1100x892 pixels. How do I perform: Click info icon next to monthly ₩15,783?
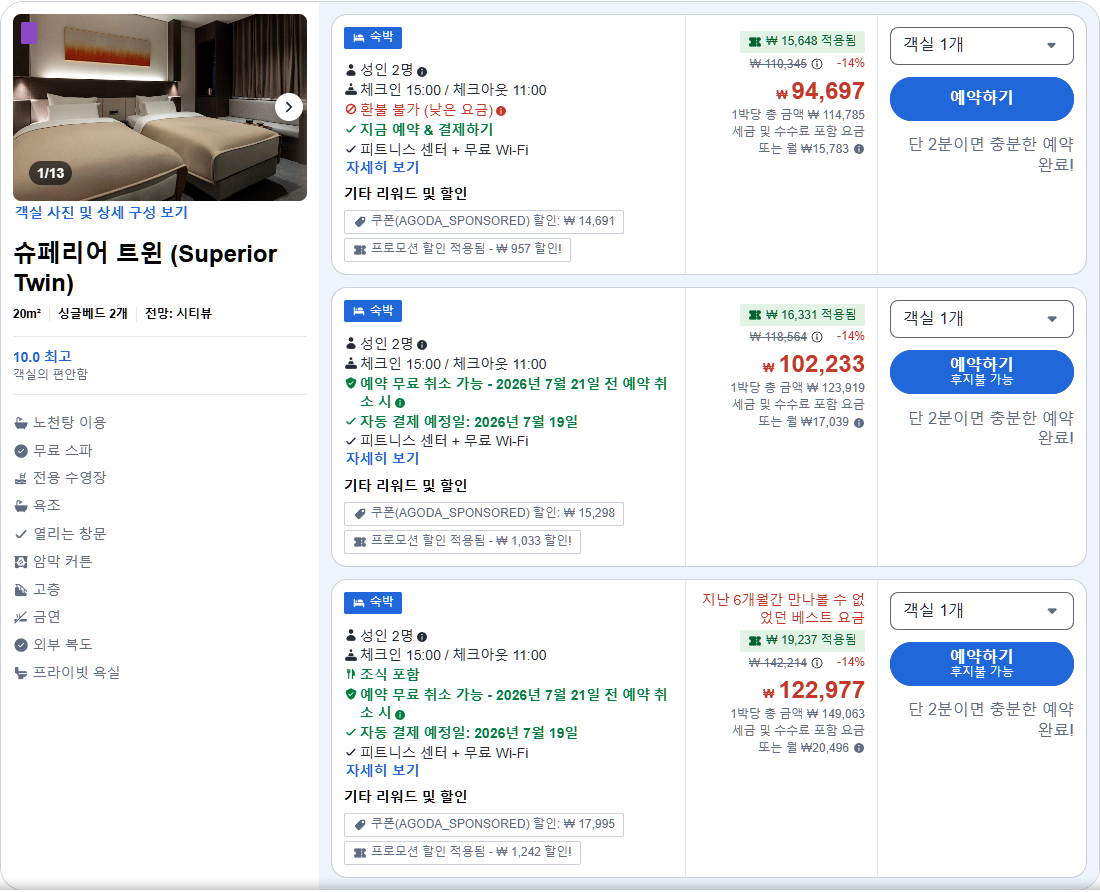(x=859, y=149)
